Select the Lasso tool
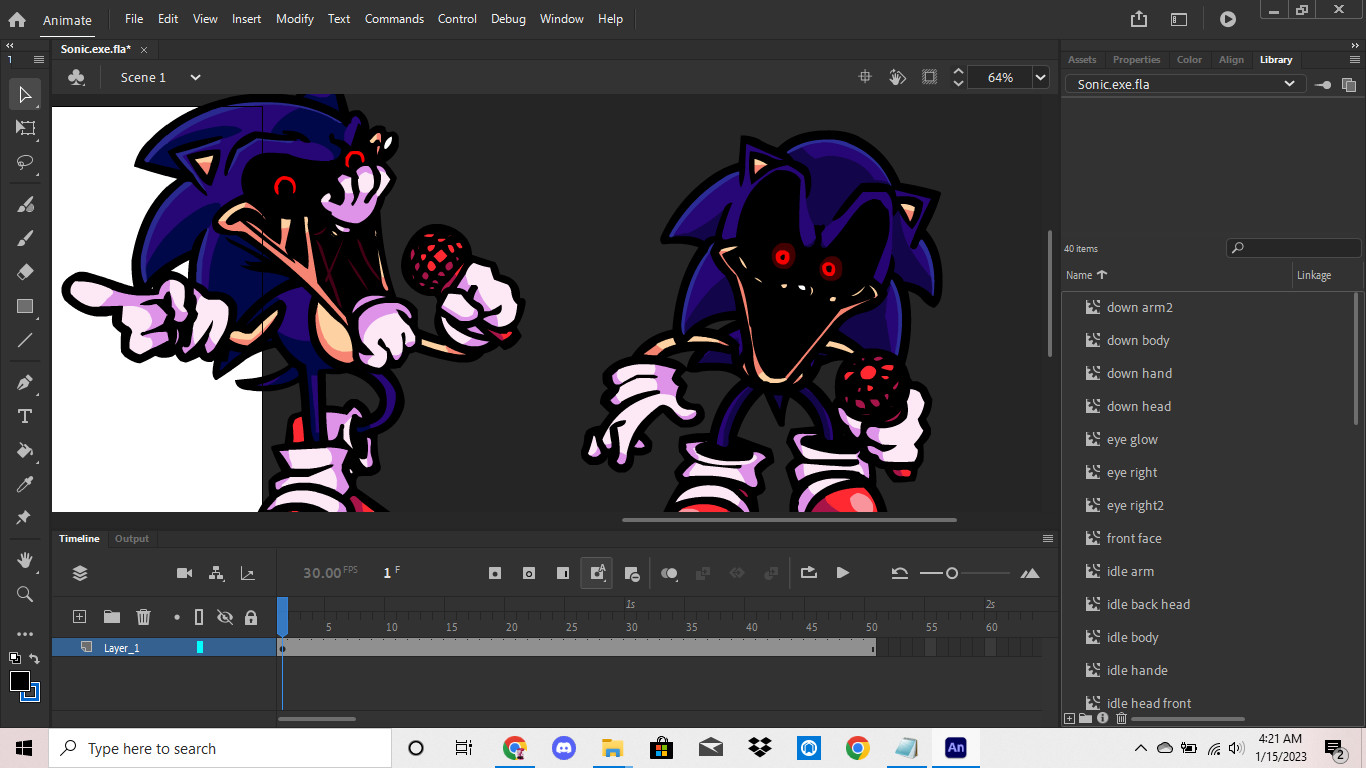1366x768 pixels. 25,162
